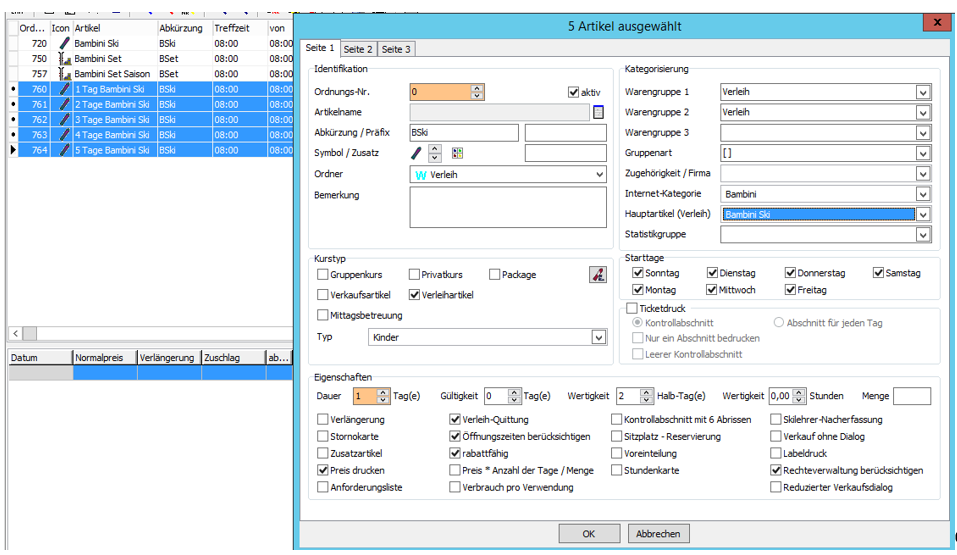
Task: Uncheck the Sonntag start day
Action: click(638, 273)
